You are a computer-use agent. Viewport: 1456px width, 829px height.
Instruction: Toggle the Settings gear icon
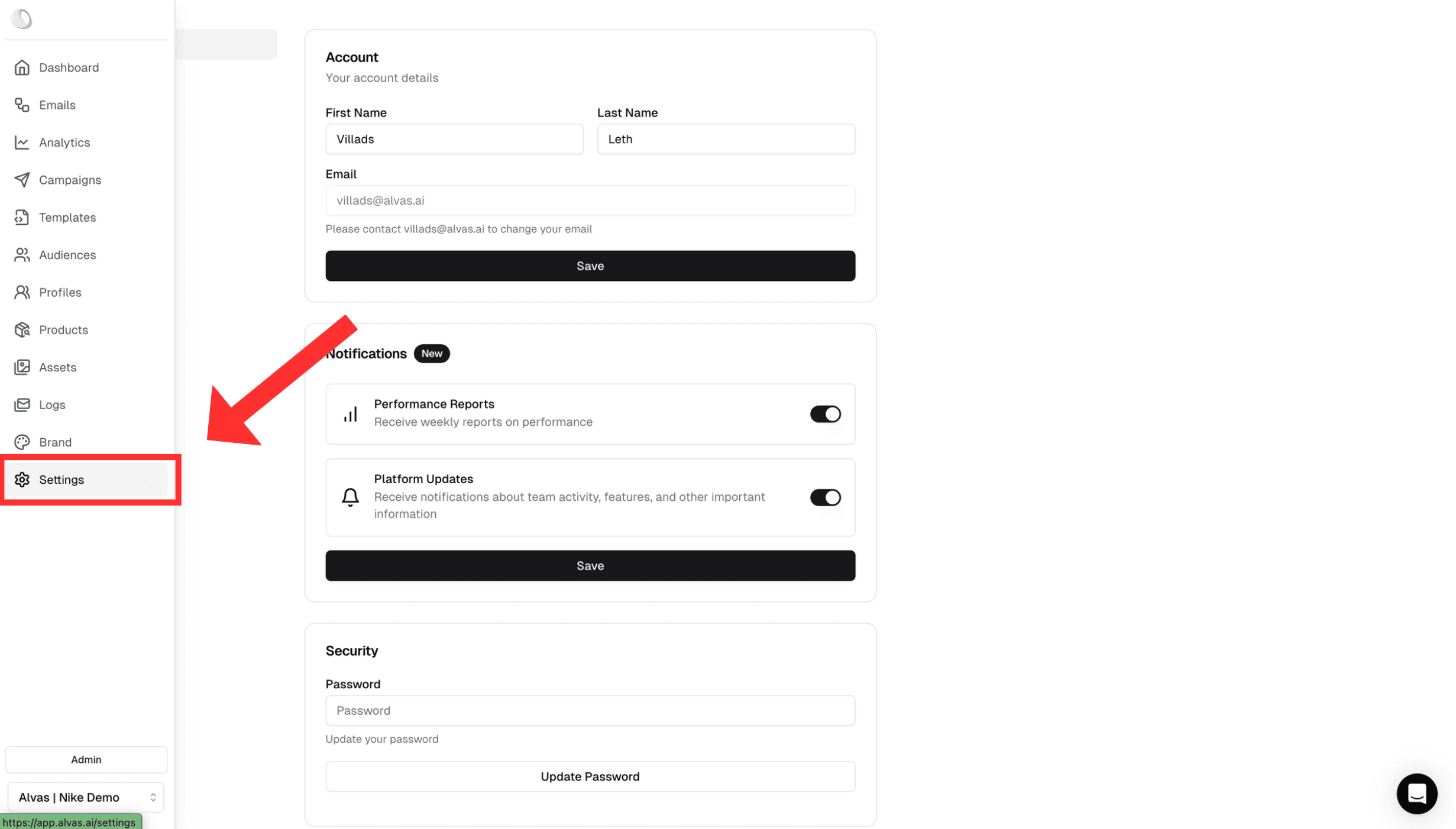pos(22,479)
